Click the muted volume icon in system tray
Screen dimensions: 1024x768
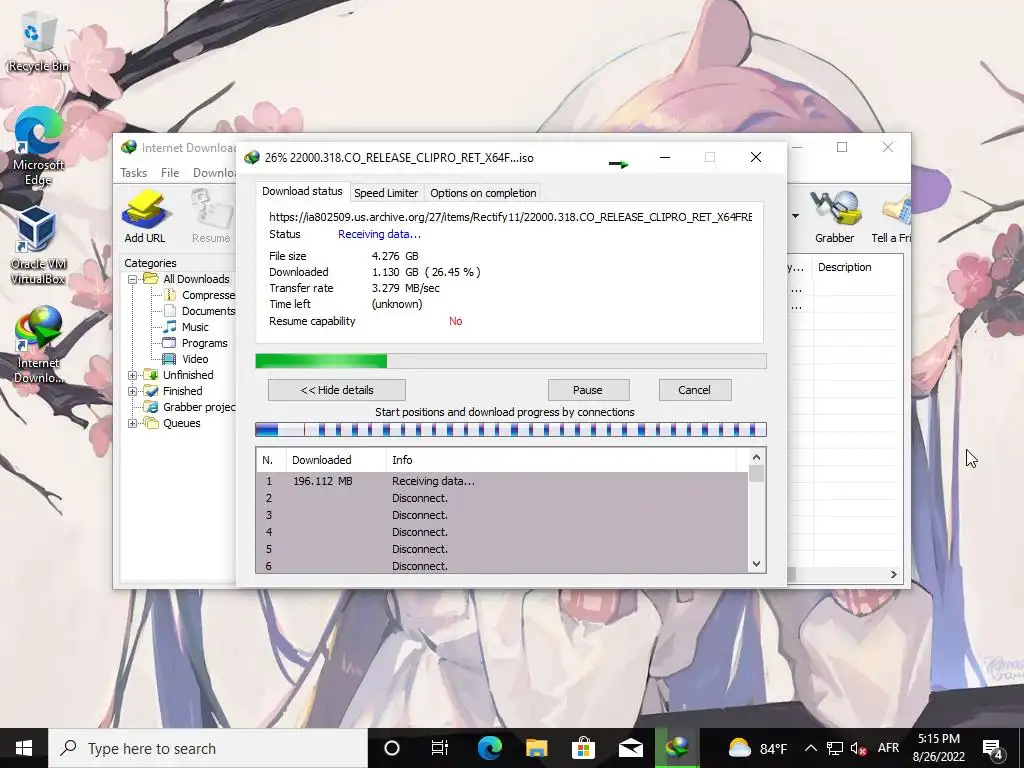(x=858, y=748)
